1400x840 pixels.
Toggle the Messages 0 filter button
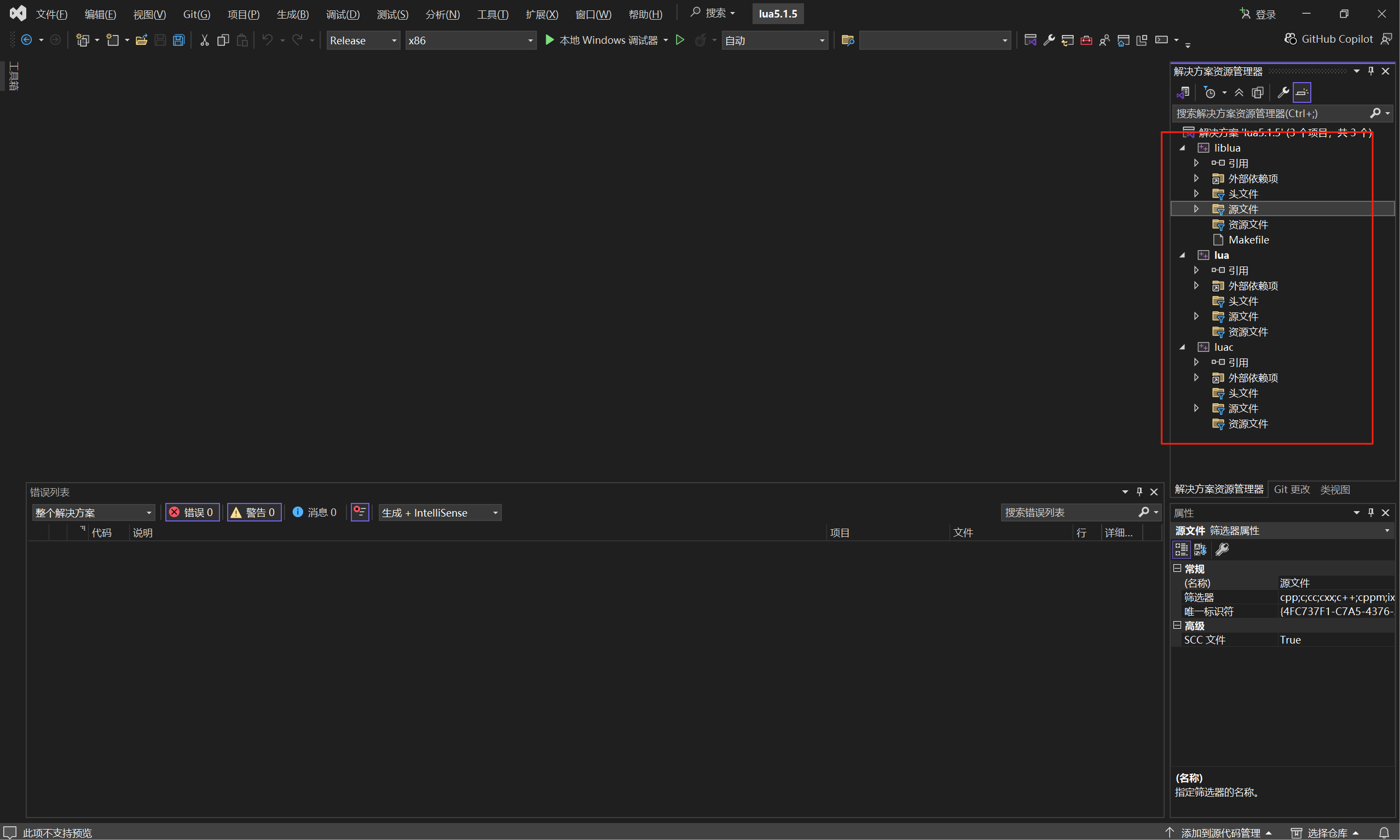(x=315, y=512)
